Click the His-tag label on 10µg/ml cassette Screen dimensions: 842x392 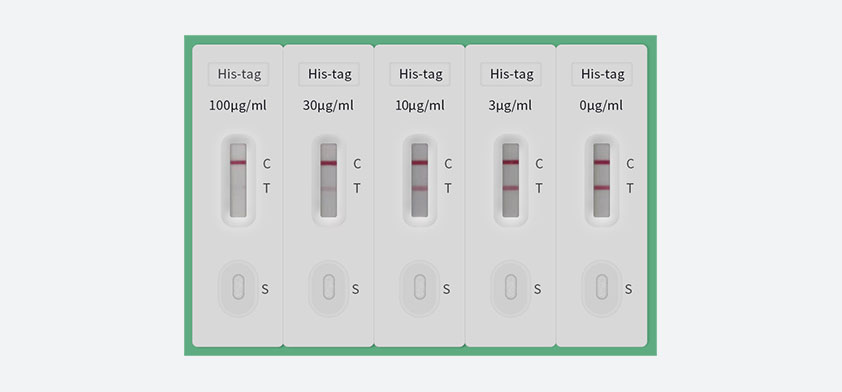tap(420, 74)
